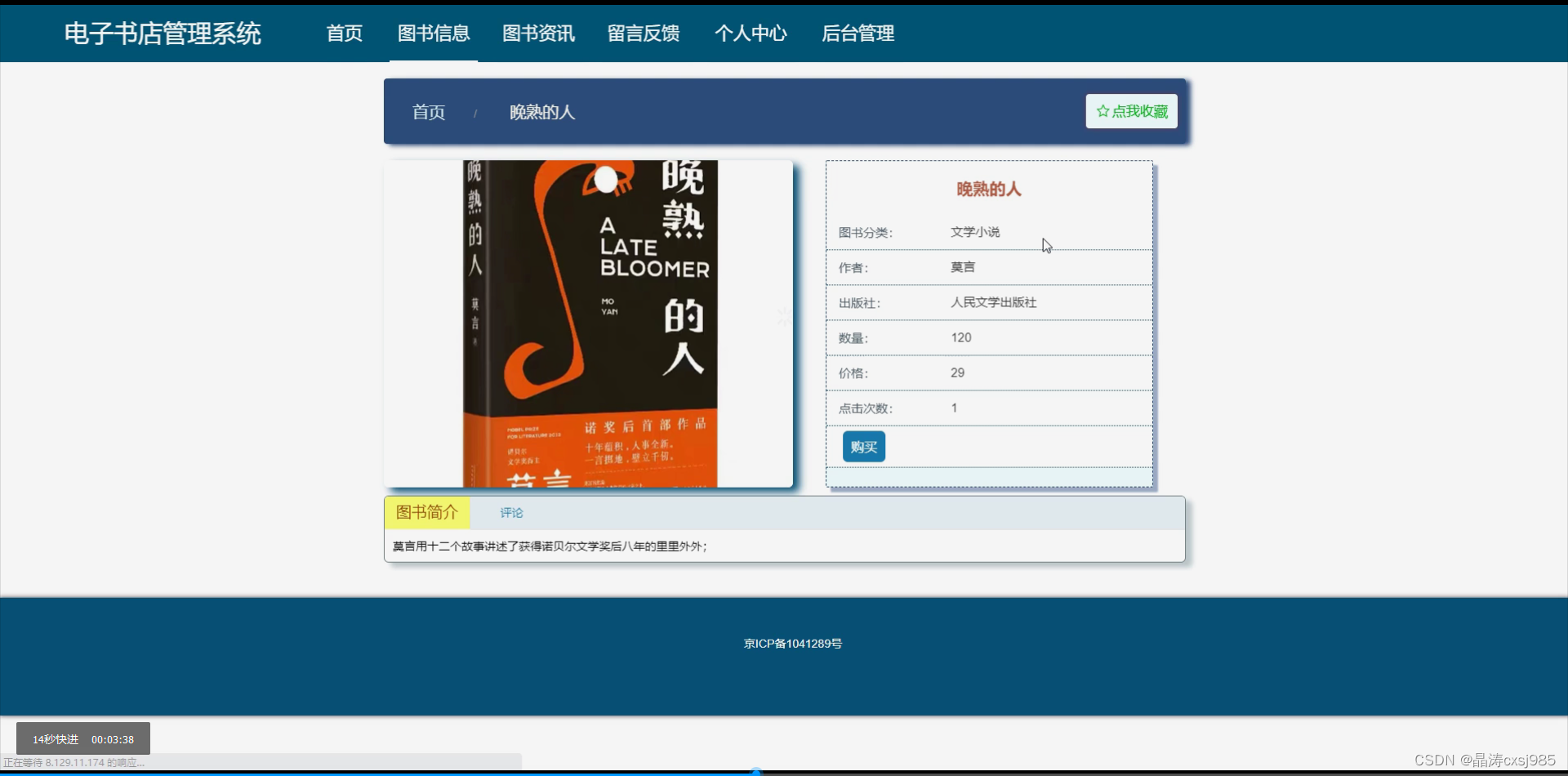Select the highlighted 图书简介 tab
The height and width of the screenshot is (776, 1568).
click(x=425, y=513)
